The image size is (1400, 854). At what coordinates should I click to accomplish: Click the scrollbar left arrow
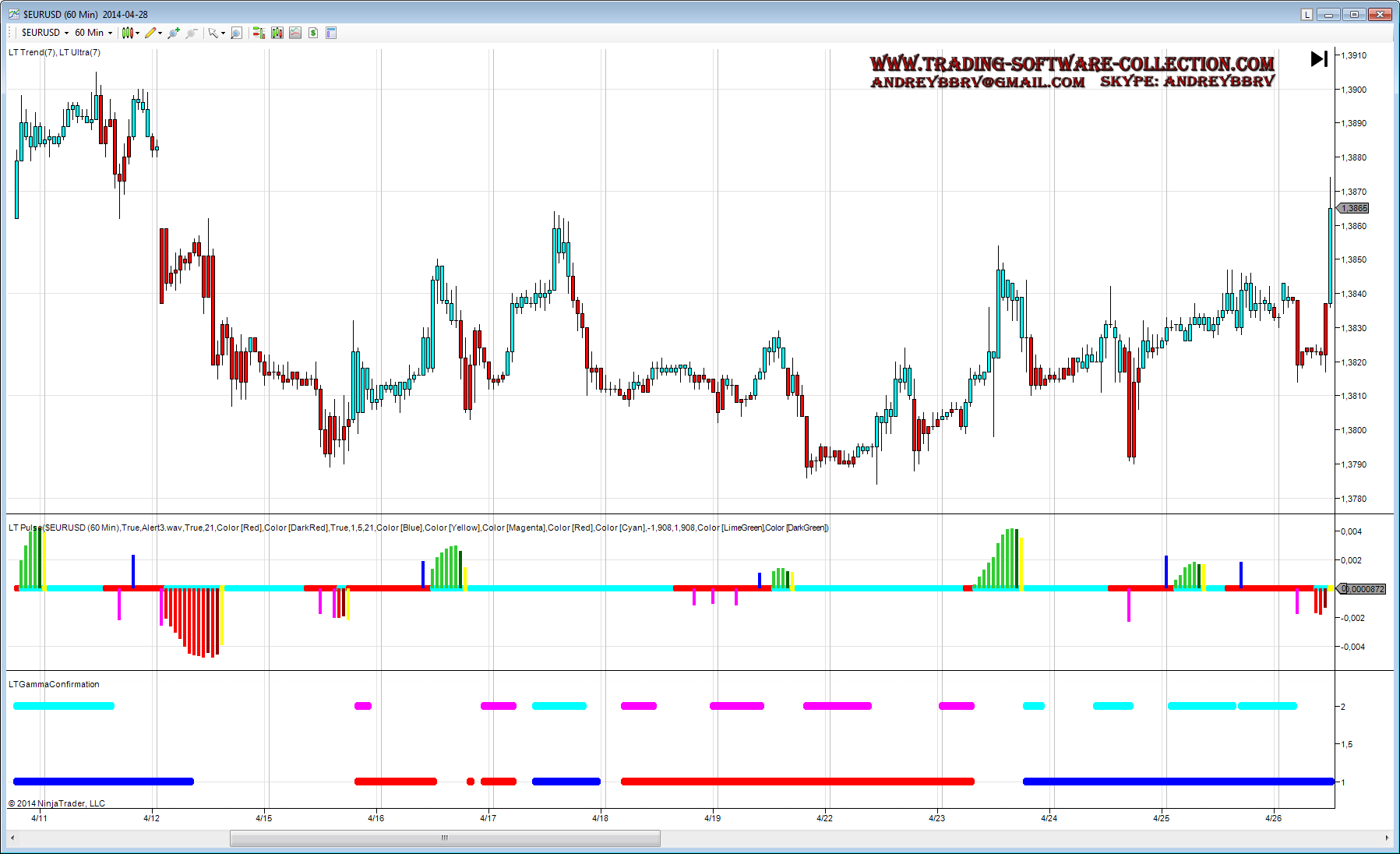pos(12,838)
